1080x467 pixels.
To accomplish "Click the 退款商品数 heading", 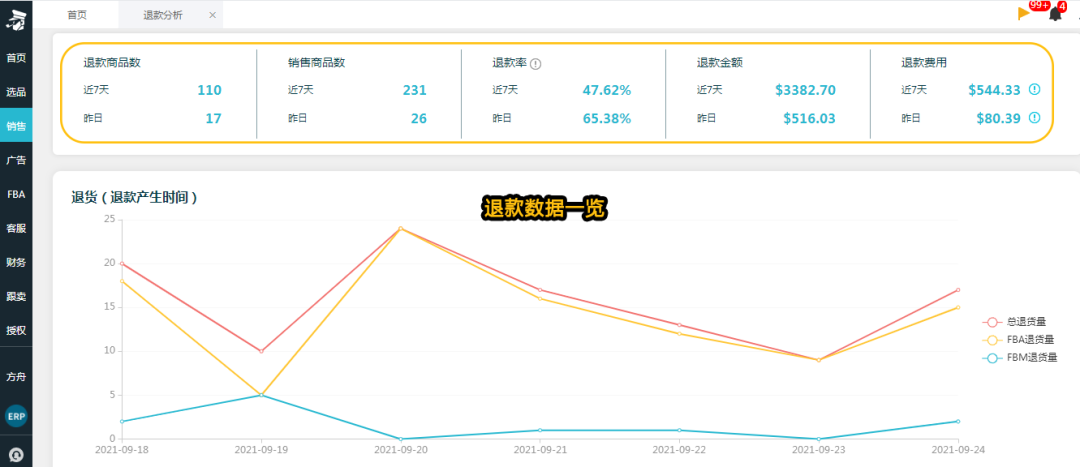I will click(112, 63).
